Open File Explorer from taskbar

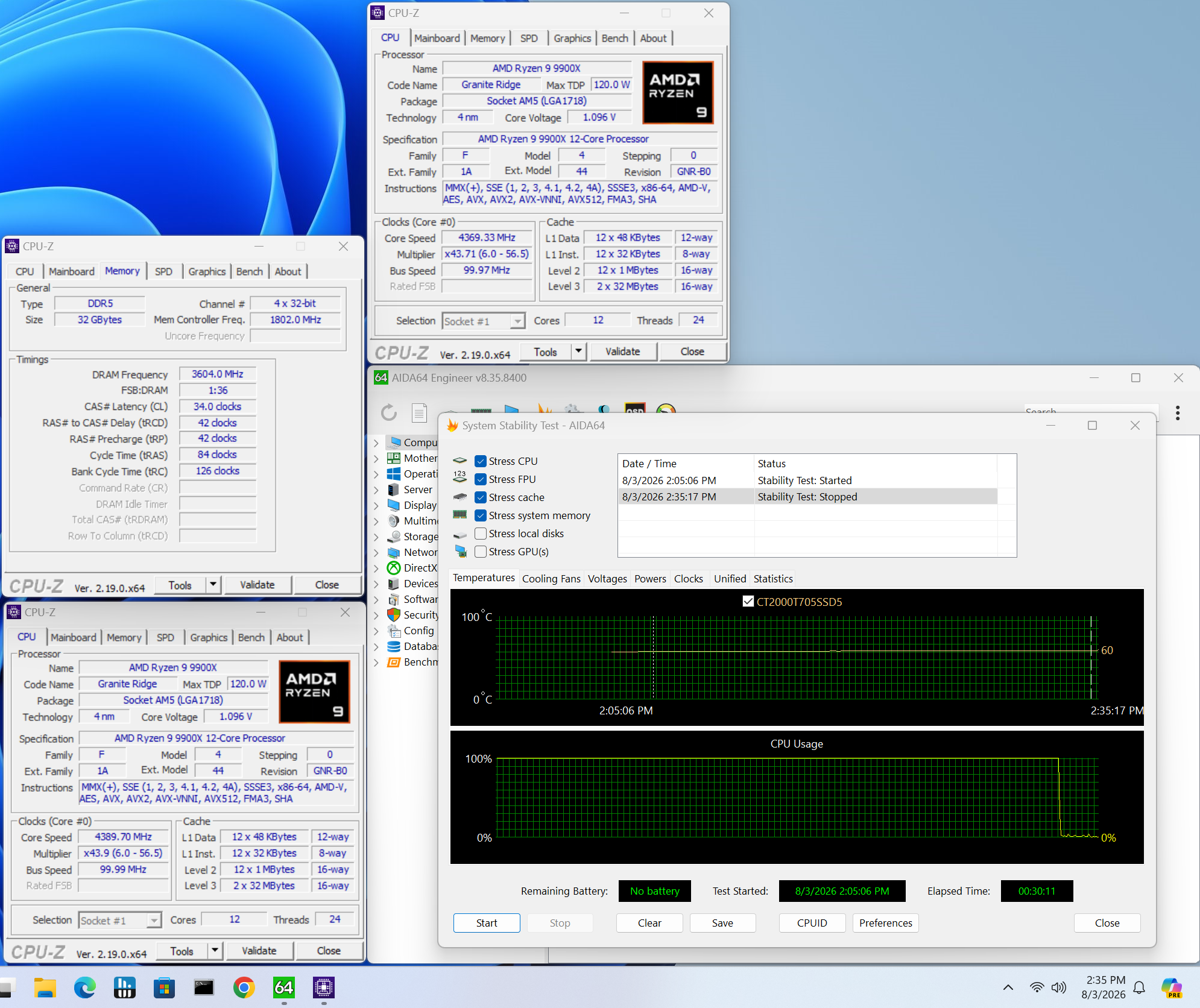tap(45, 987)
